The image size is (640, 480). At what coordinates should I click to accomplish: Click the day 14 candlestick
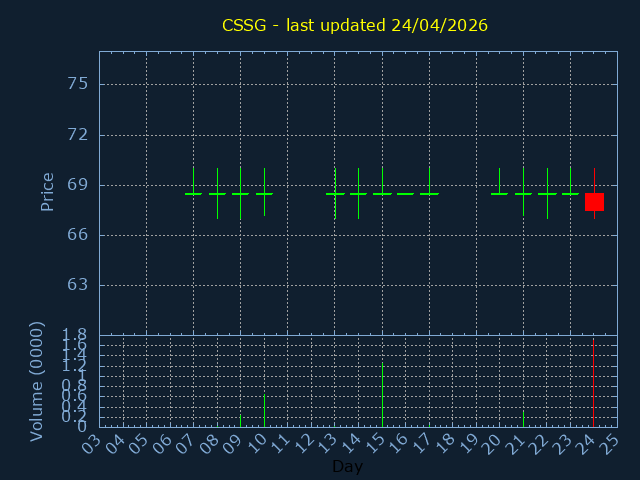[x=358, y=193]
